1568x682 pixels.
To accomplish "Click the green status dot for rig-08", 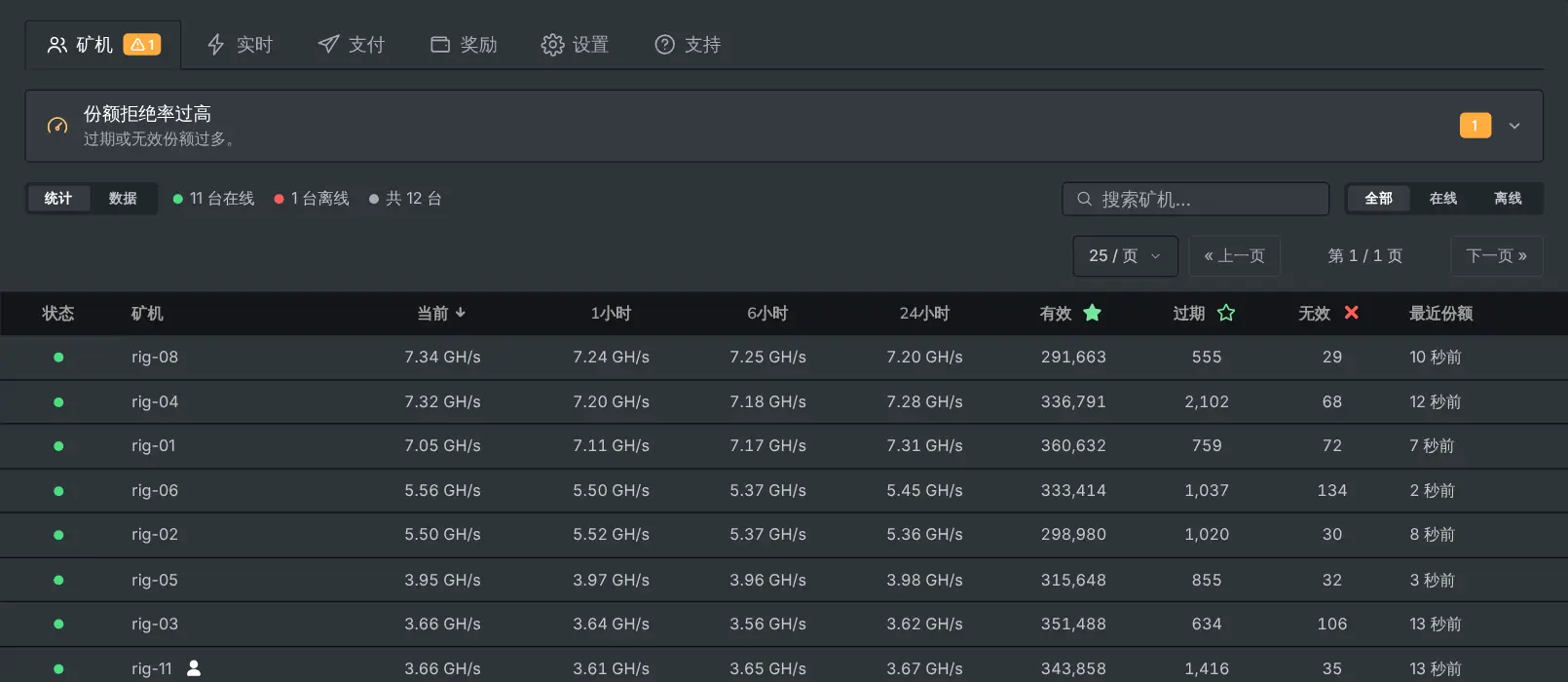I will point(58,358).
